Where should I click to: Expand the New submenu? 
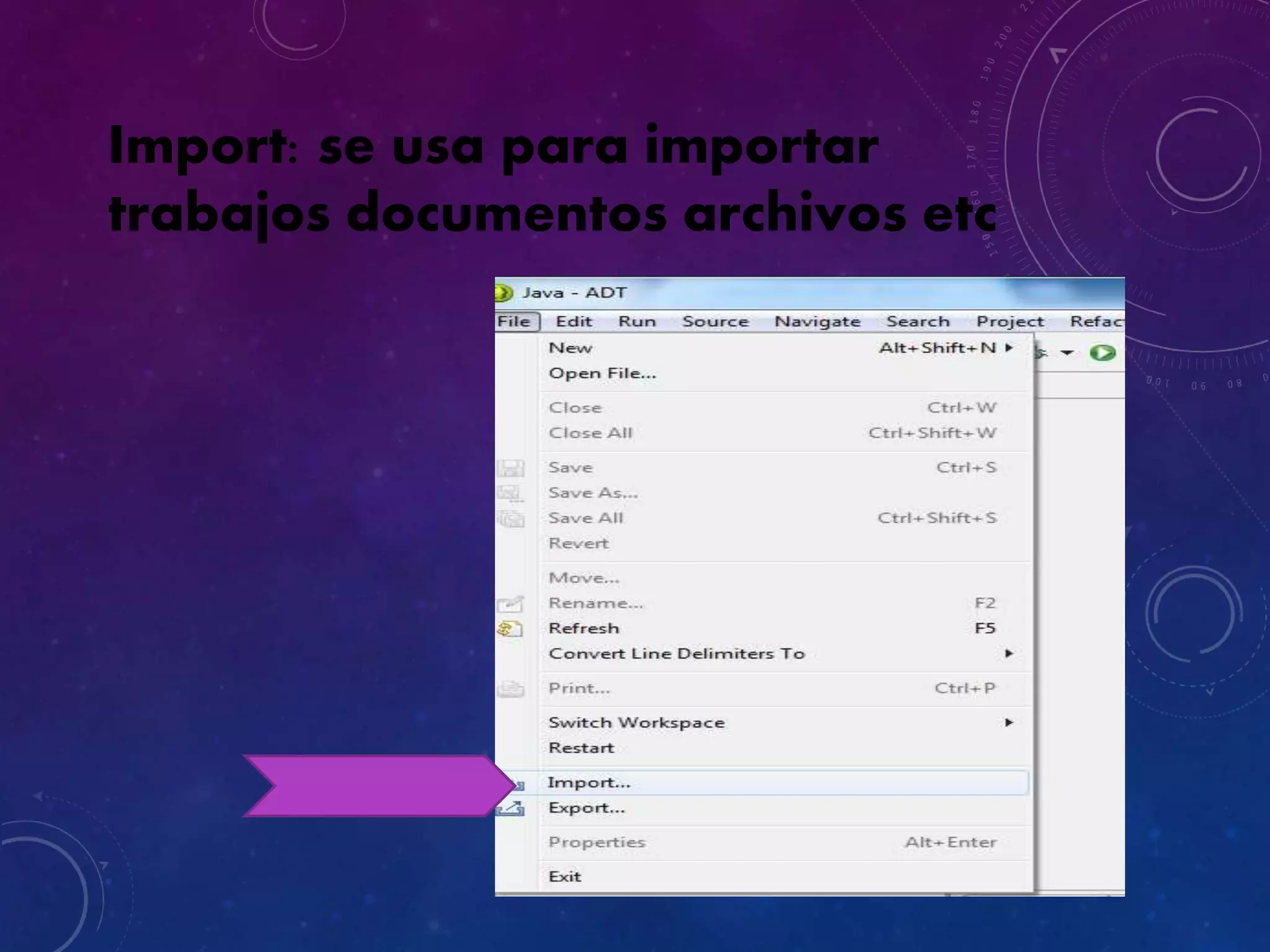784,348
